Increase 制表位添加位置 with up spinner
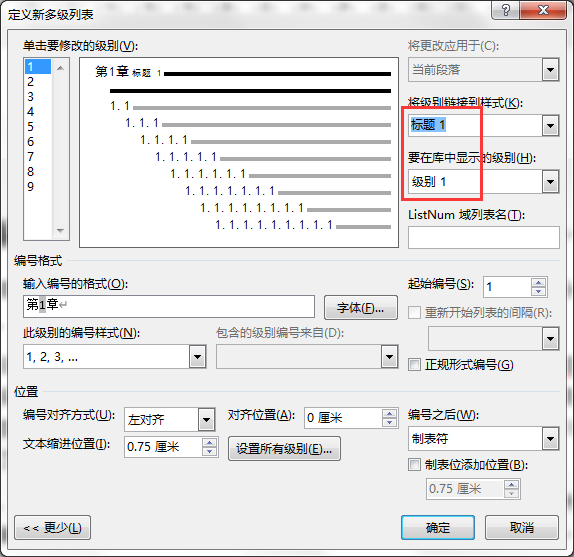The width and height of the screenshot is (574, 557). 511,485
